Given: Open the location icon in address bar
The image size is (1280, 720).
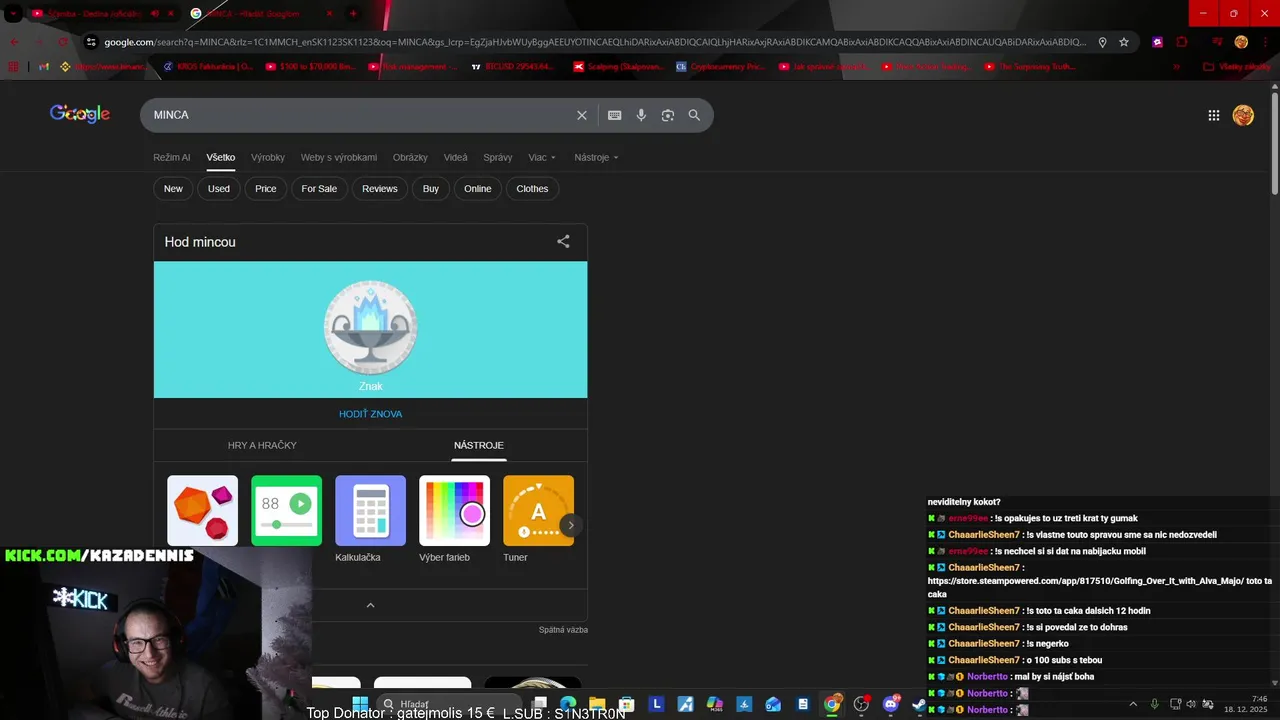Looking at the screenshot, I should (1102, 42).
